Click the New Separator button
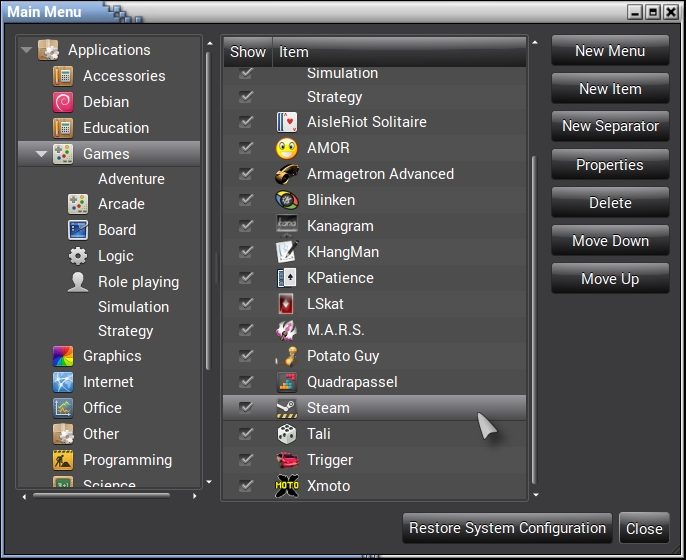 (x=610, y=127)
